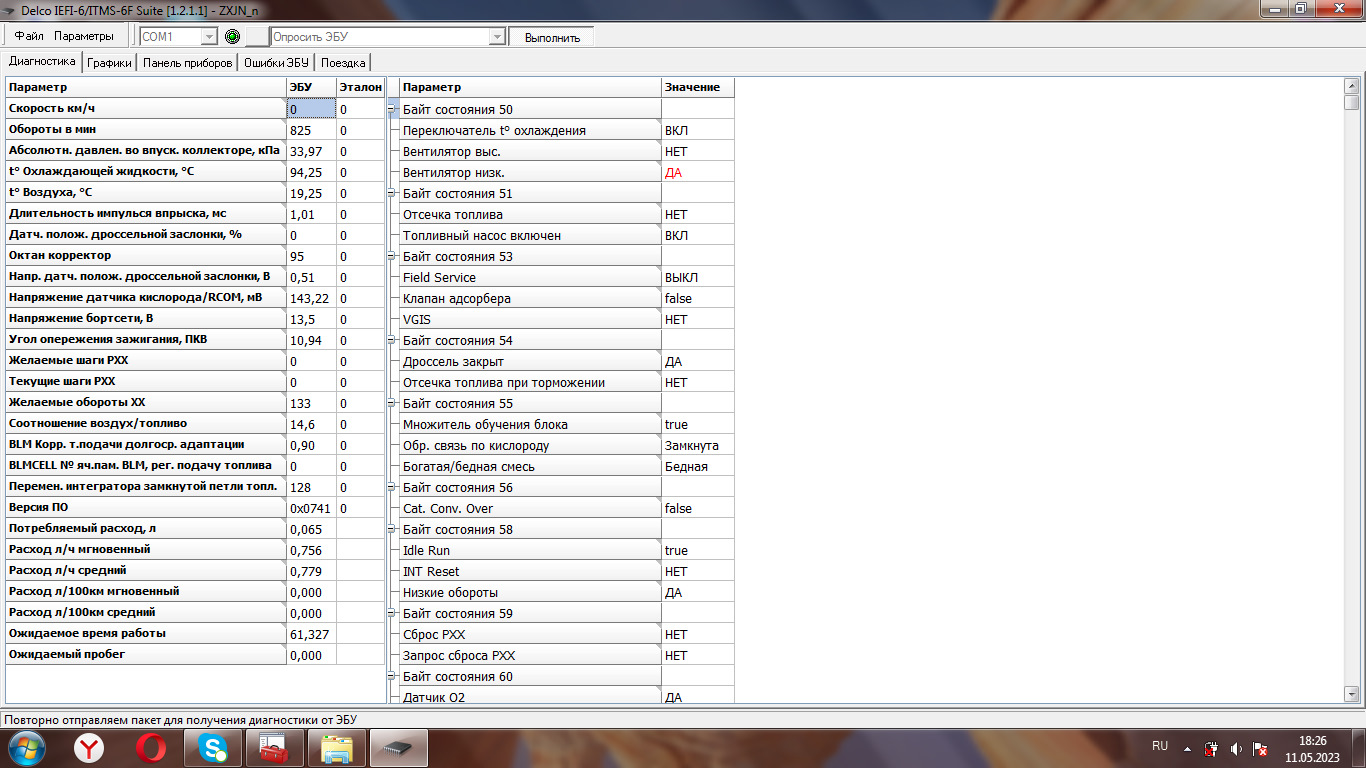Click scrollbar down arrow in status list
1366x768 pixels.
tap(1352, 693)
